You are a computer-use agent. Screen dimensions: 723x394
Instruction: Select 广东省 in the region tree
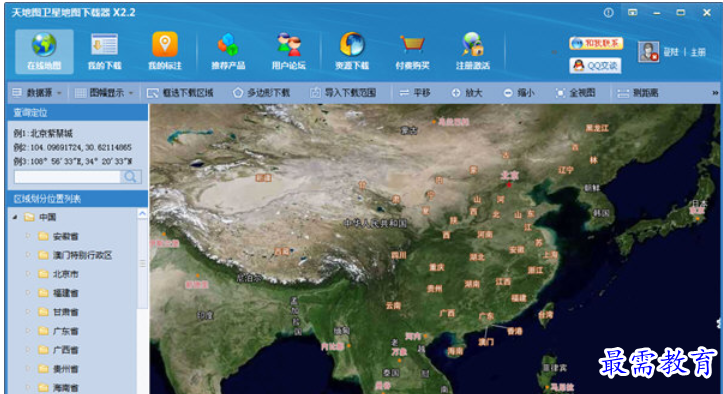pyautogui.click(x=65, y=331)
